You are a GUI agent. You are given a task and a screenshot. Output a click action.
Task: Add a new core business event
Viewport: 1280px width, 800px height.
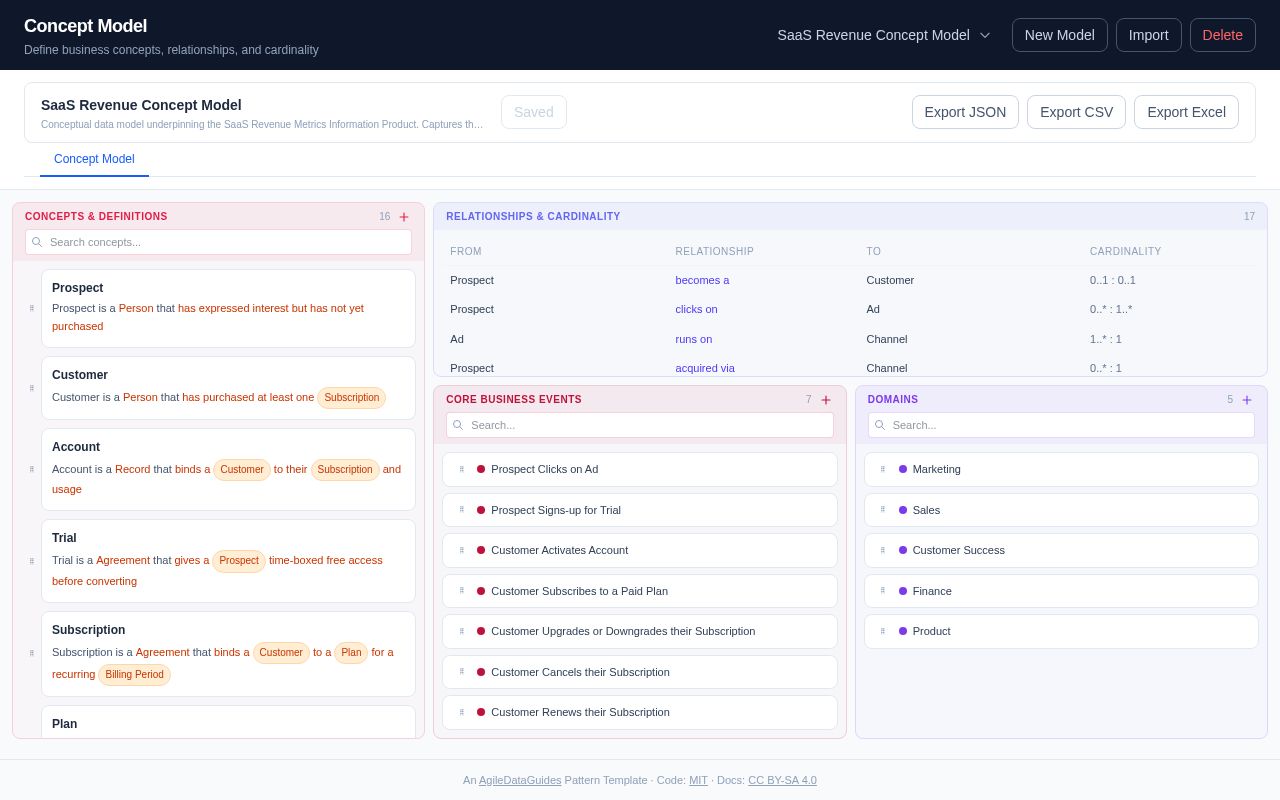[826, 400]
